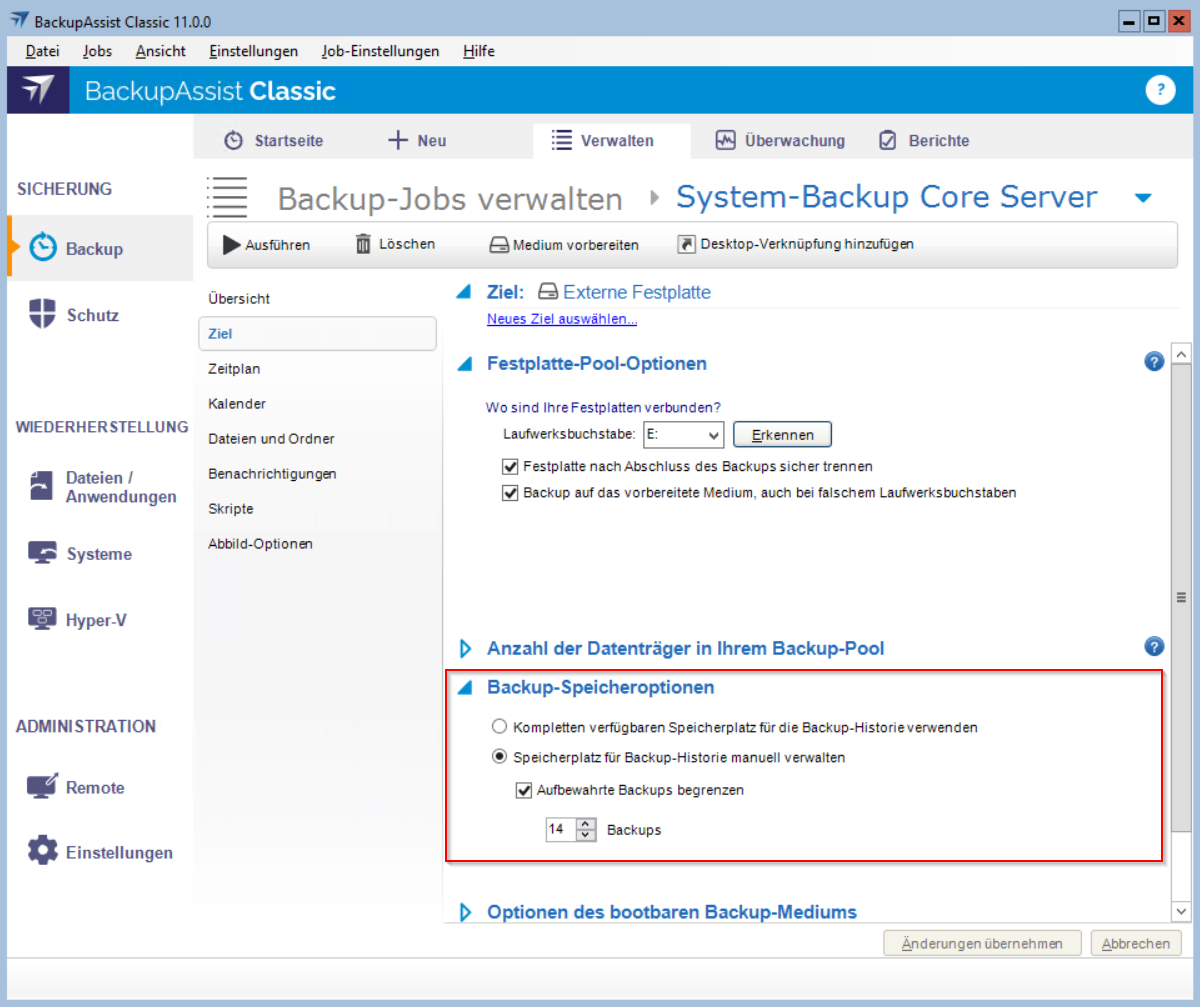1200x1007 pixels.
Task: Click the Einstellungen gear icon
Action: pos(42,852)
